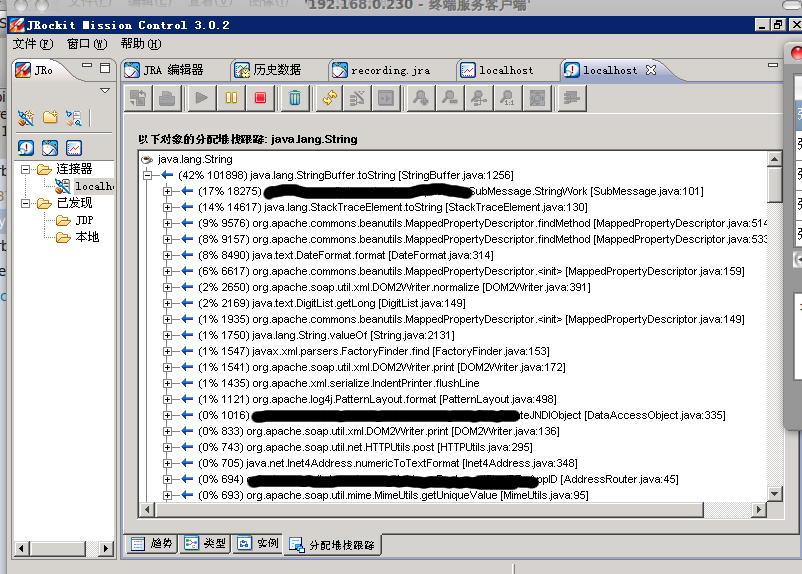Select the JDP folder
Screen dimensions: 802x574
[75, 220]
